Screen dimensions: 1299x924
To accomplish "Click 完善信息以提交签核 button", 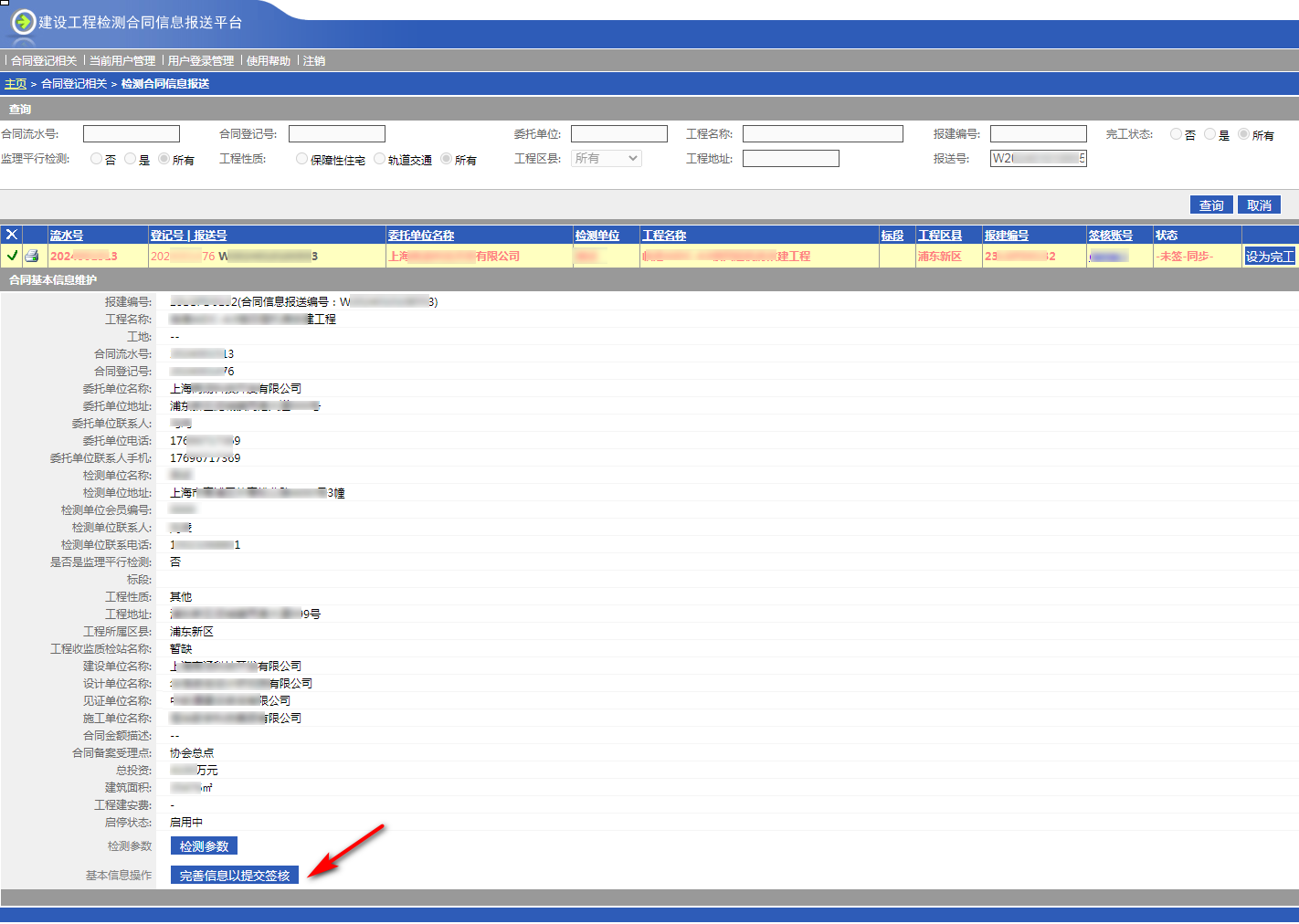I will click(235, 876).
